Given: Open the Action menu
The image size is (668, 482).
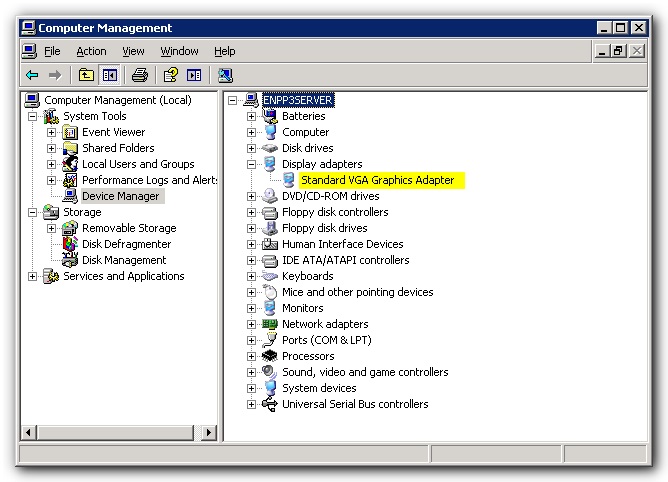Looking at the screenshot, I should pyautogui.click(x=91, y=51).
